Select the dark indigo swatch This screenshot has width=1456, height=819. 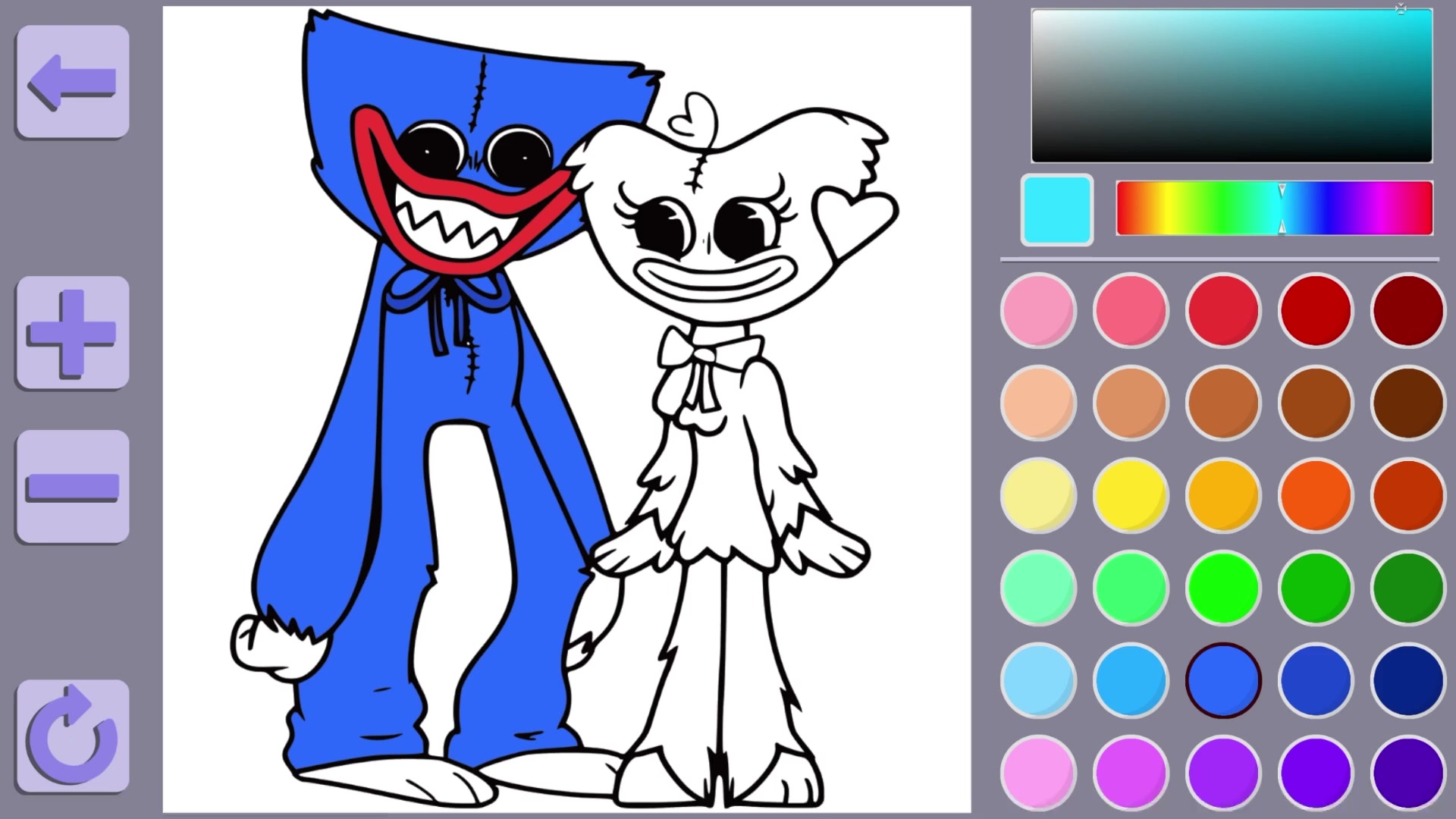(1408, 773)
